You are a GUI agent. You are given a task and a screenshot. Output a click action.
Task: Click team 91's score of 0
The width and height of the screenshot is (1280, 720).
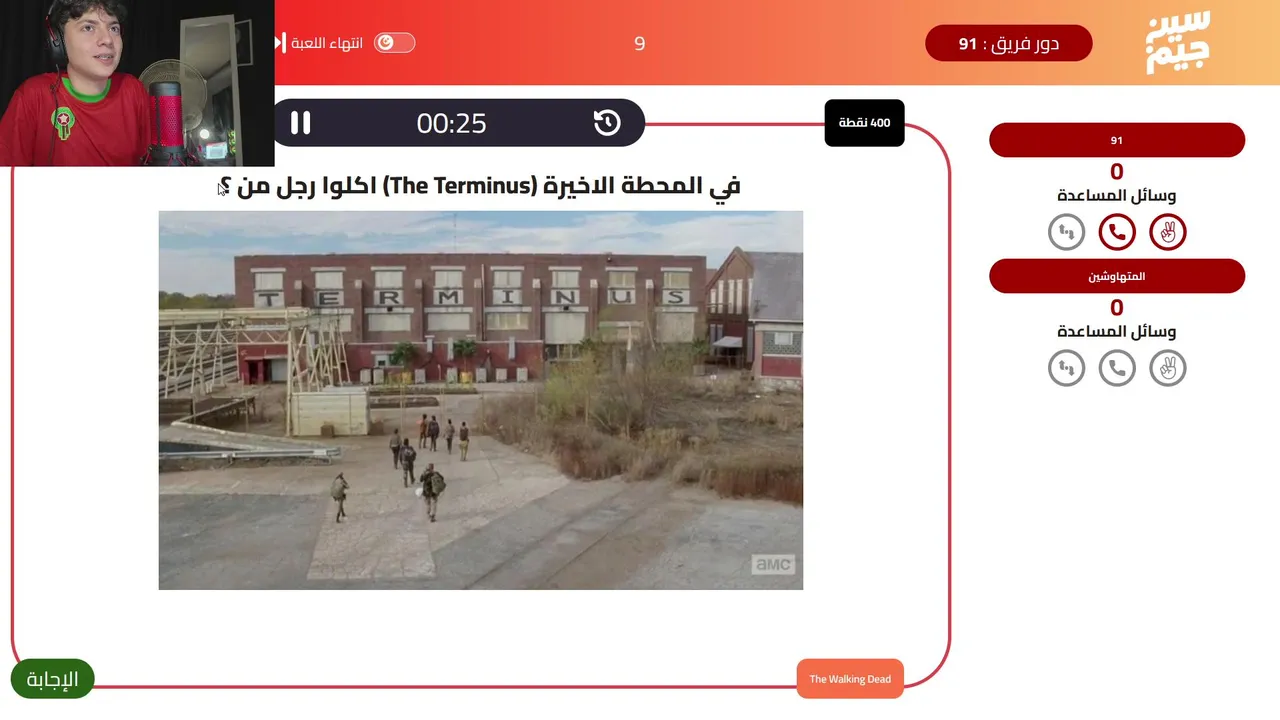point(1117,172)
